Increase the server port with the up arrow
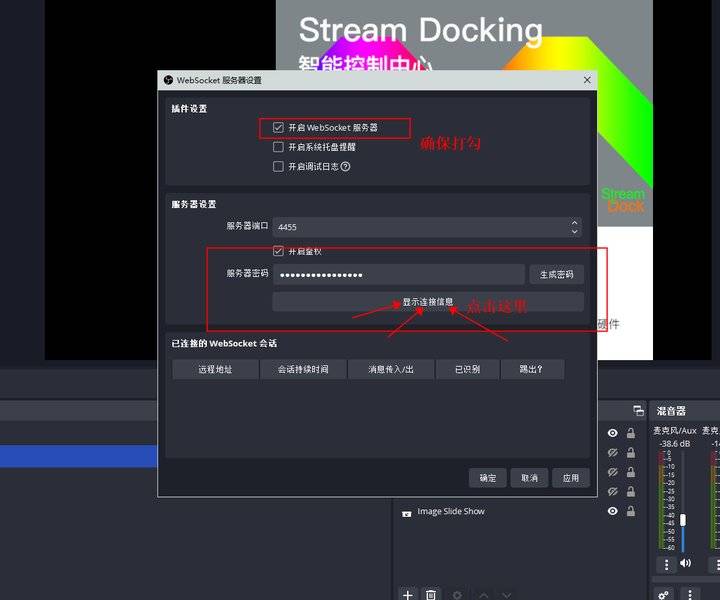 pos(574,222)
